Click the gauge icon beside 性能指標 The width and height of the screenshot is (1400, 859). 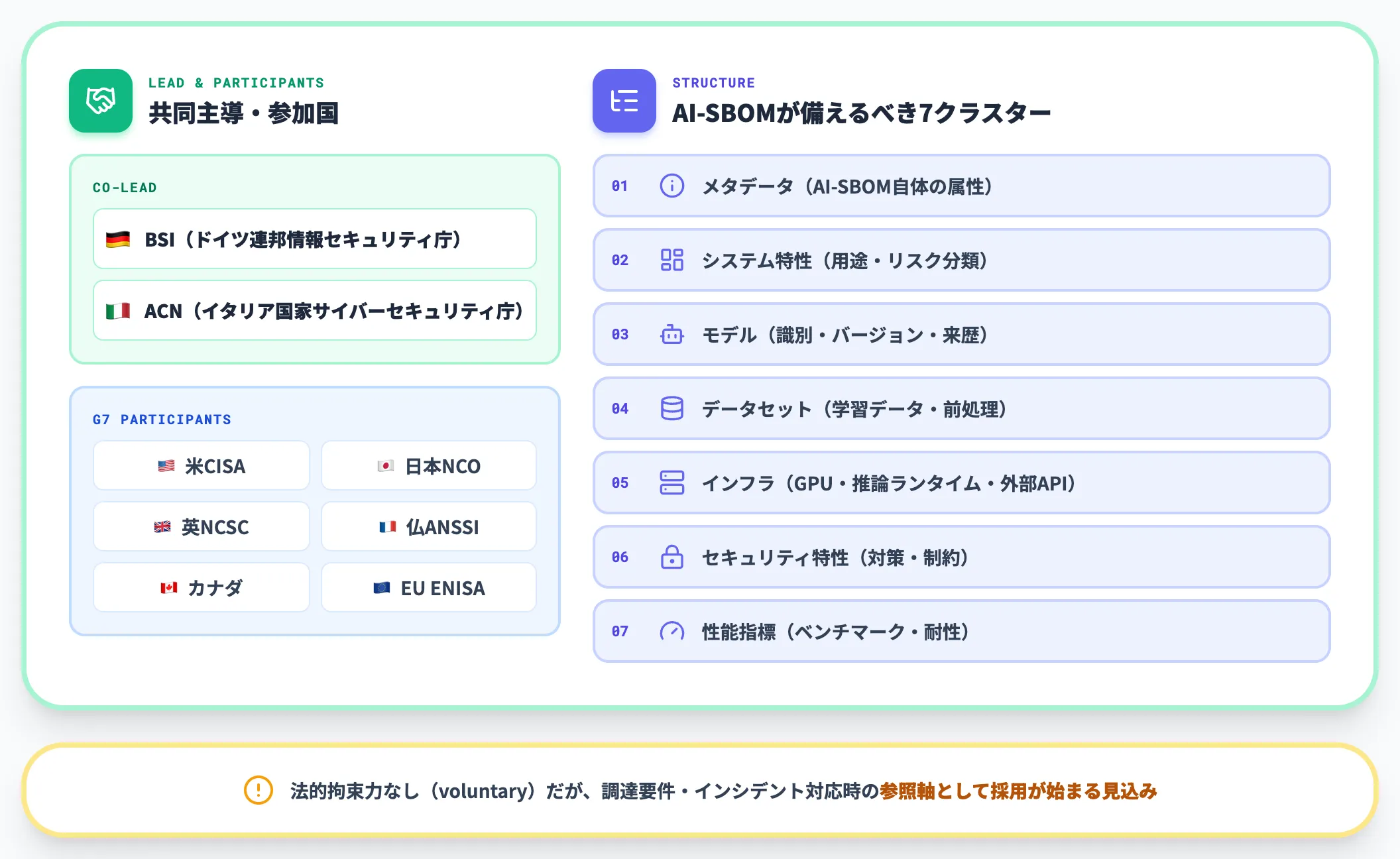pos(672,631)
